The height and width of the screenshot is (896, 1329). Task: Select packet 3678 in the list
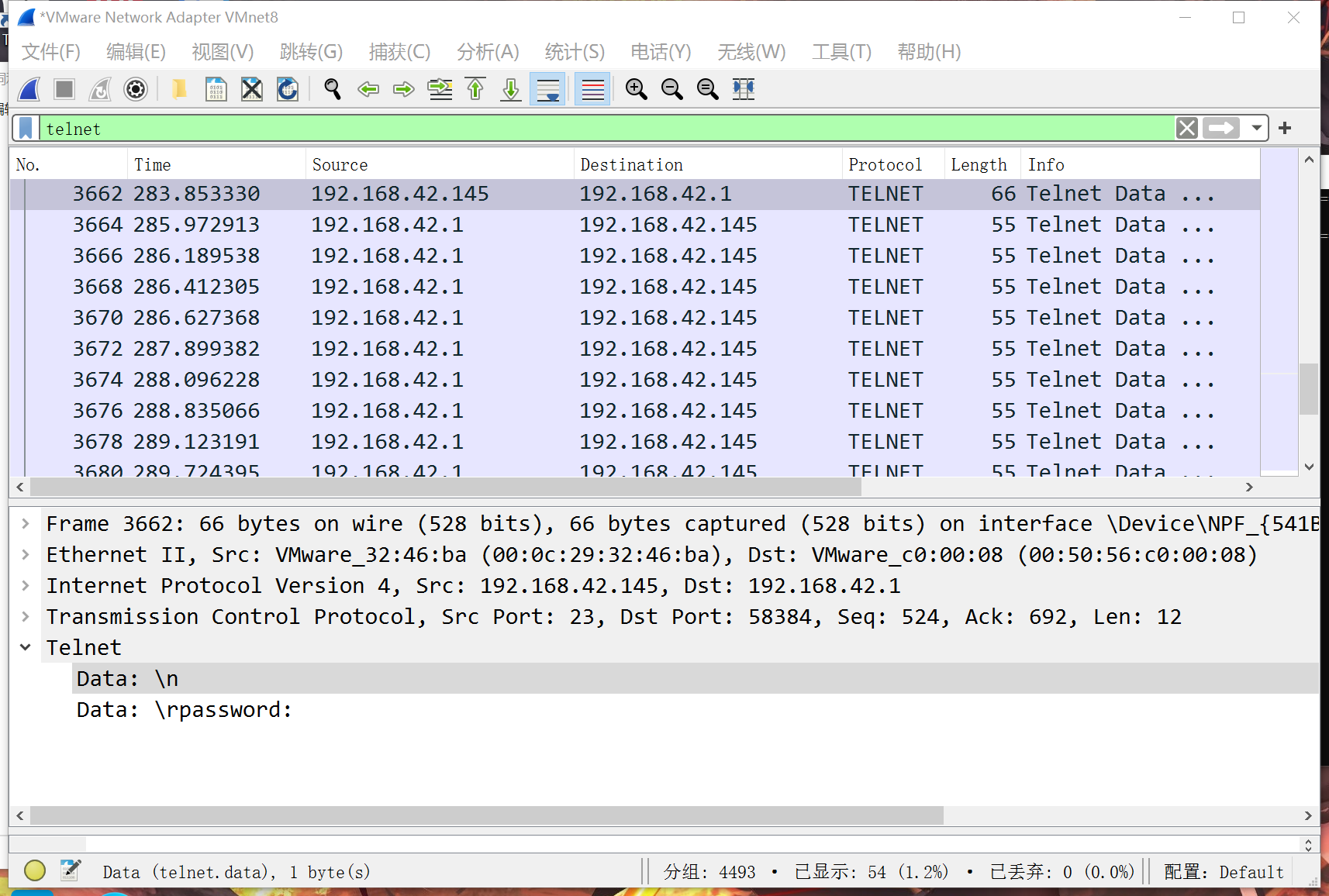tap(635, 442)
